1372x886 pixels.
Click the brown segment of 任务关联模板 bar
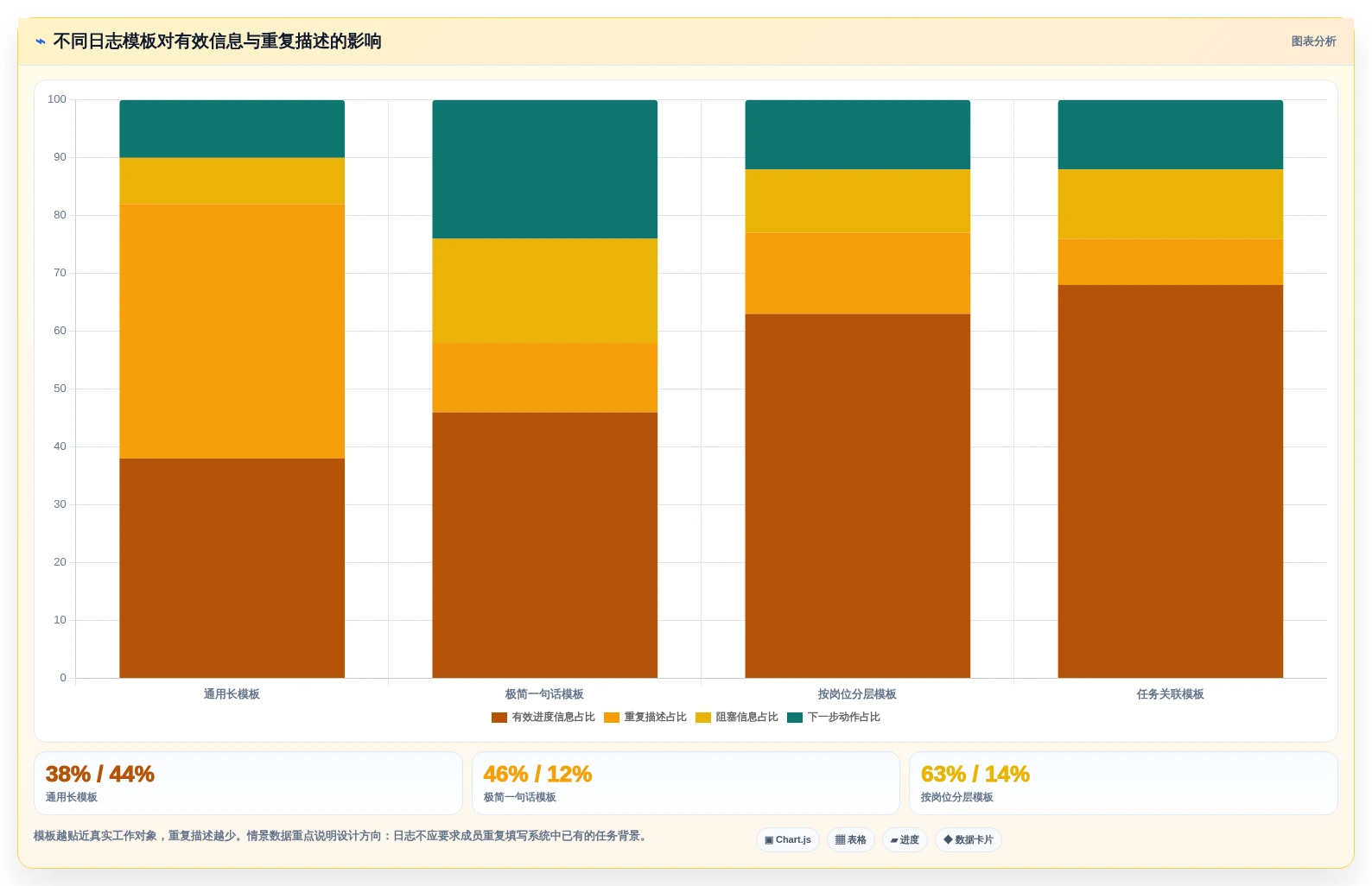coord(1170,482)
